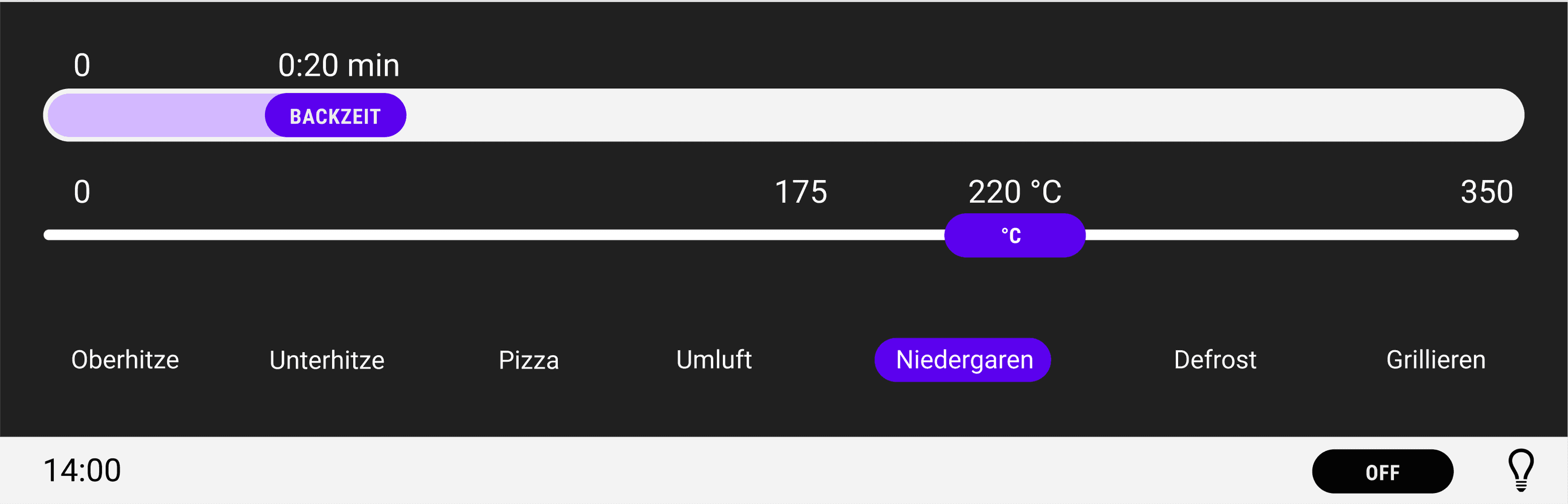Click the 0 label above the Backzeit bar
Screen dimensions: 1568x504
click(82, 65)
